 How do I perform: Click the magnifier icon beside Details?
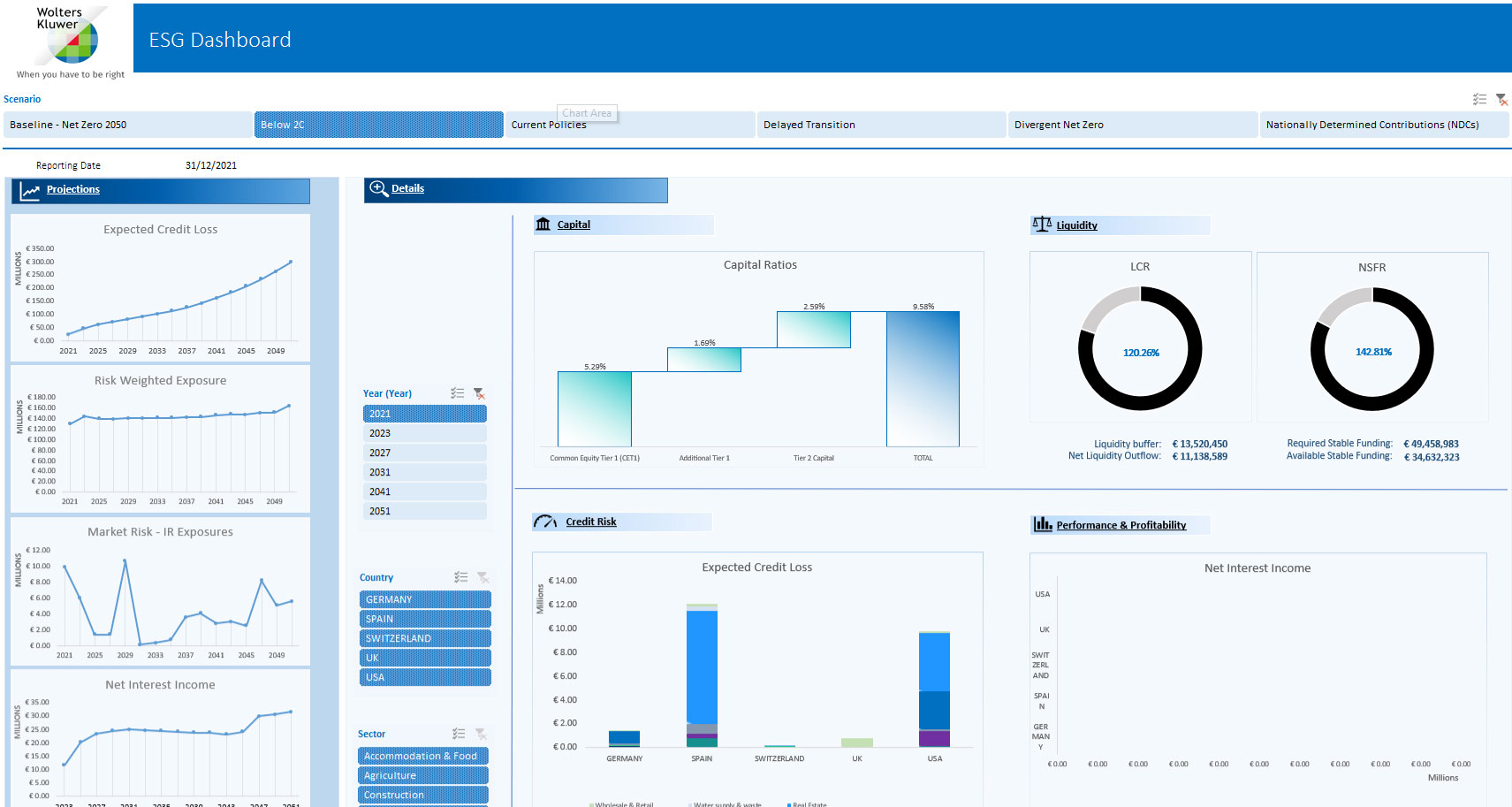pyautogui.click(x=378, y=188)
